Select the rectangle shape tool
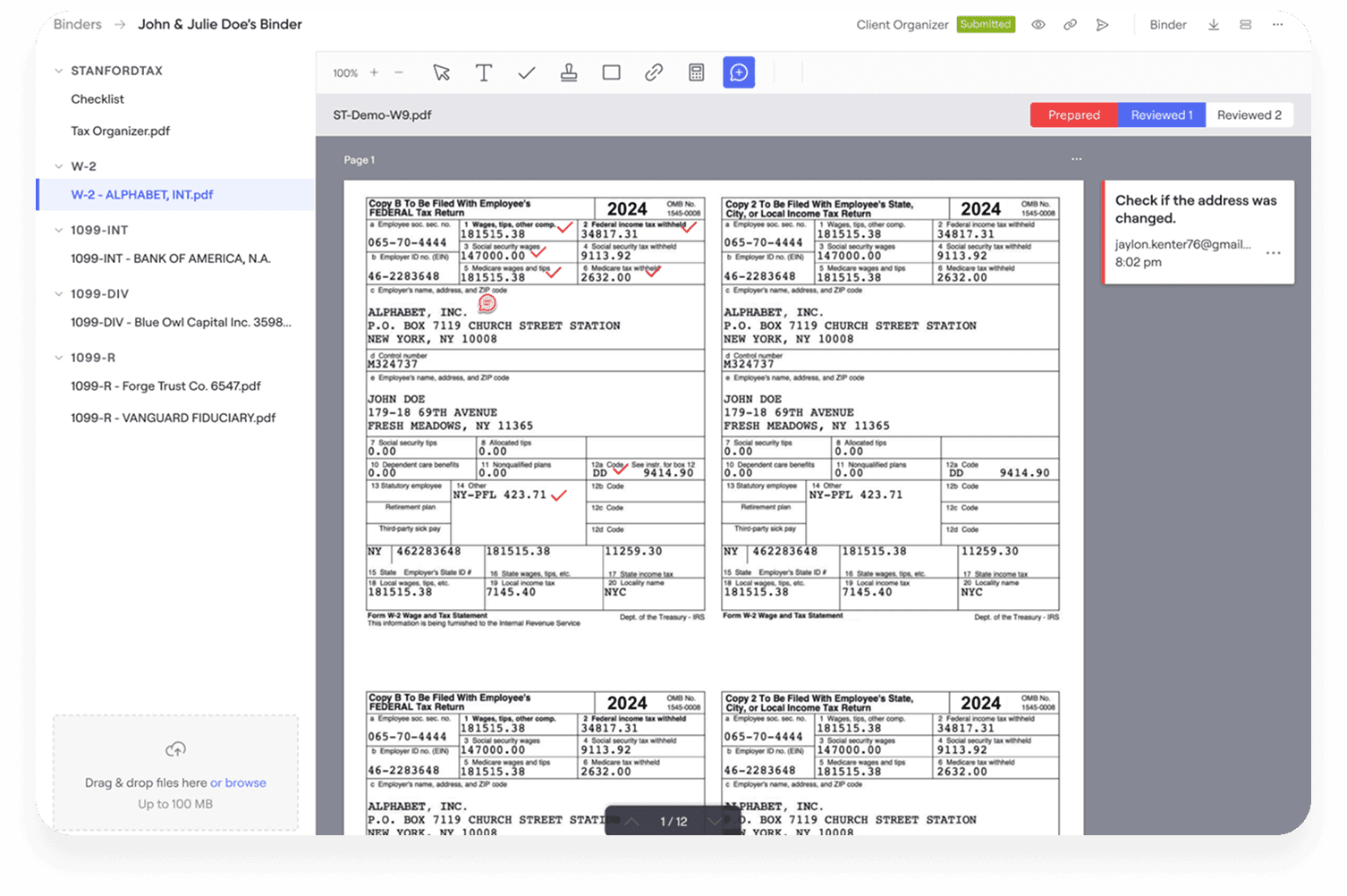The height and width of the screenshot is (896, 1347). tap(612, 72)
